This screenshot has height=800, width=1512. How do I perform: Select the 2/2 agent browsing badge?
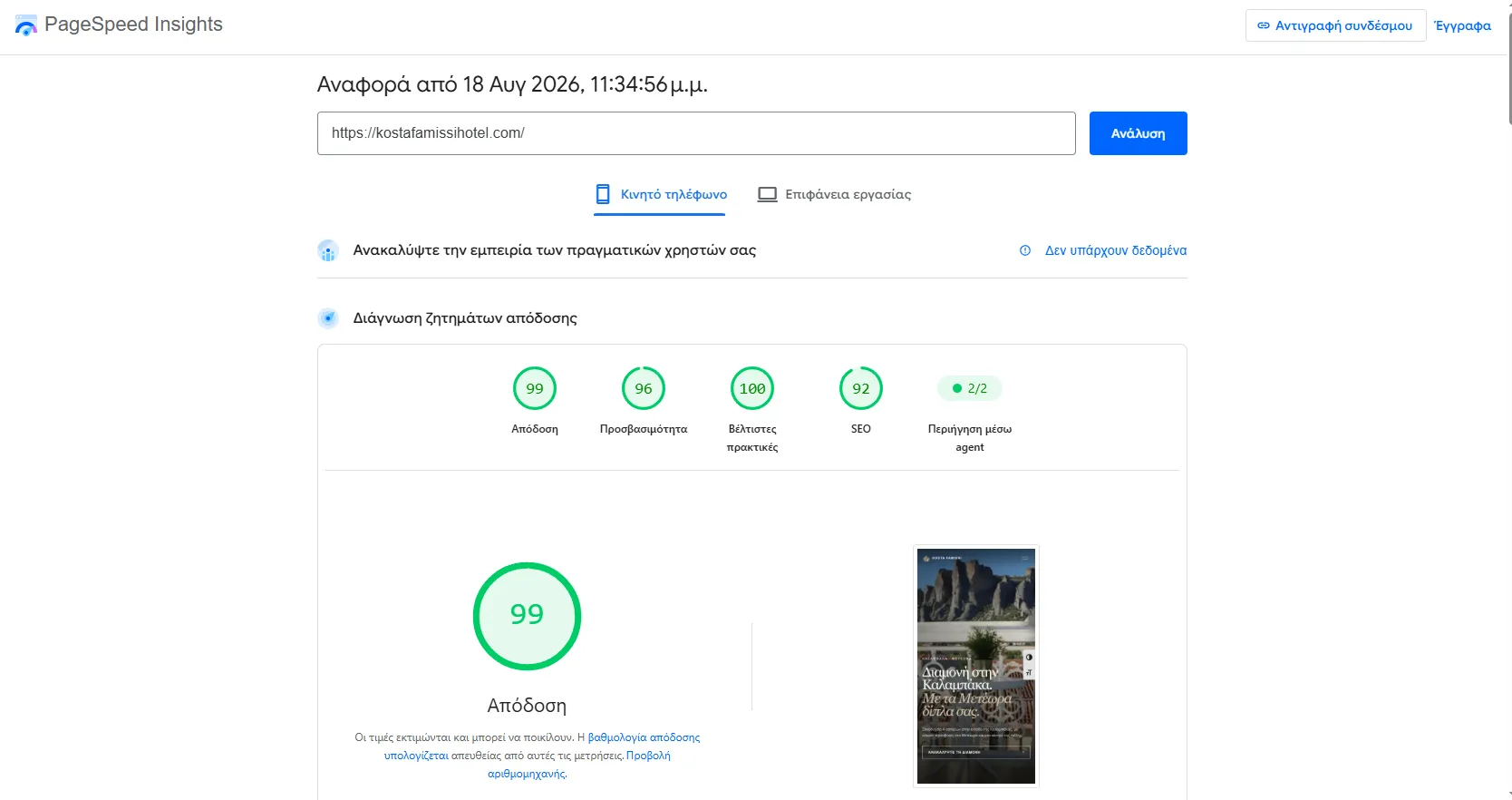tap(970, 388)
